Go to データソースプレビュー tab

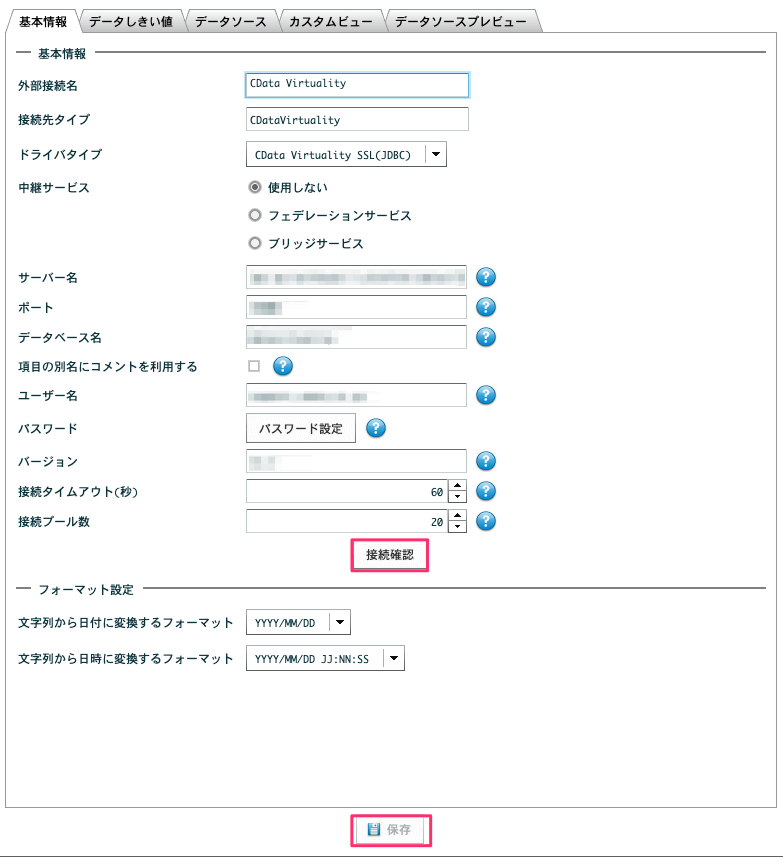pyautogui.click(x=461, y=21)
